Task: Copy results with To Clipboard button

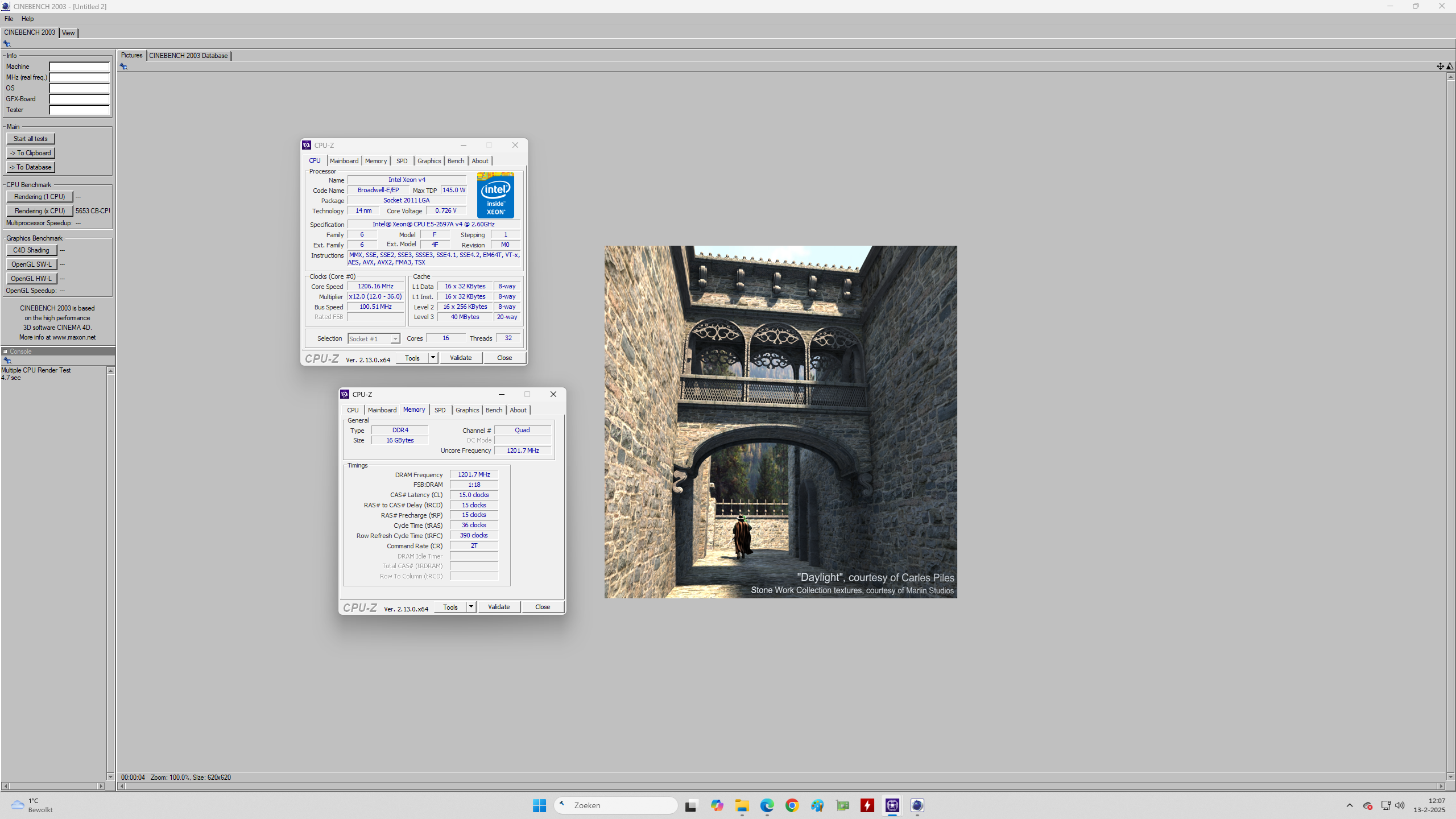Action: [31, 153]
